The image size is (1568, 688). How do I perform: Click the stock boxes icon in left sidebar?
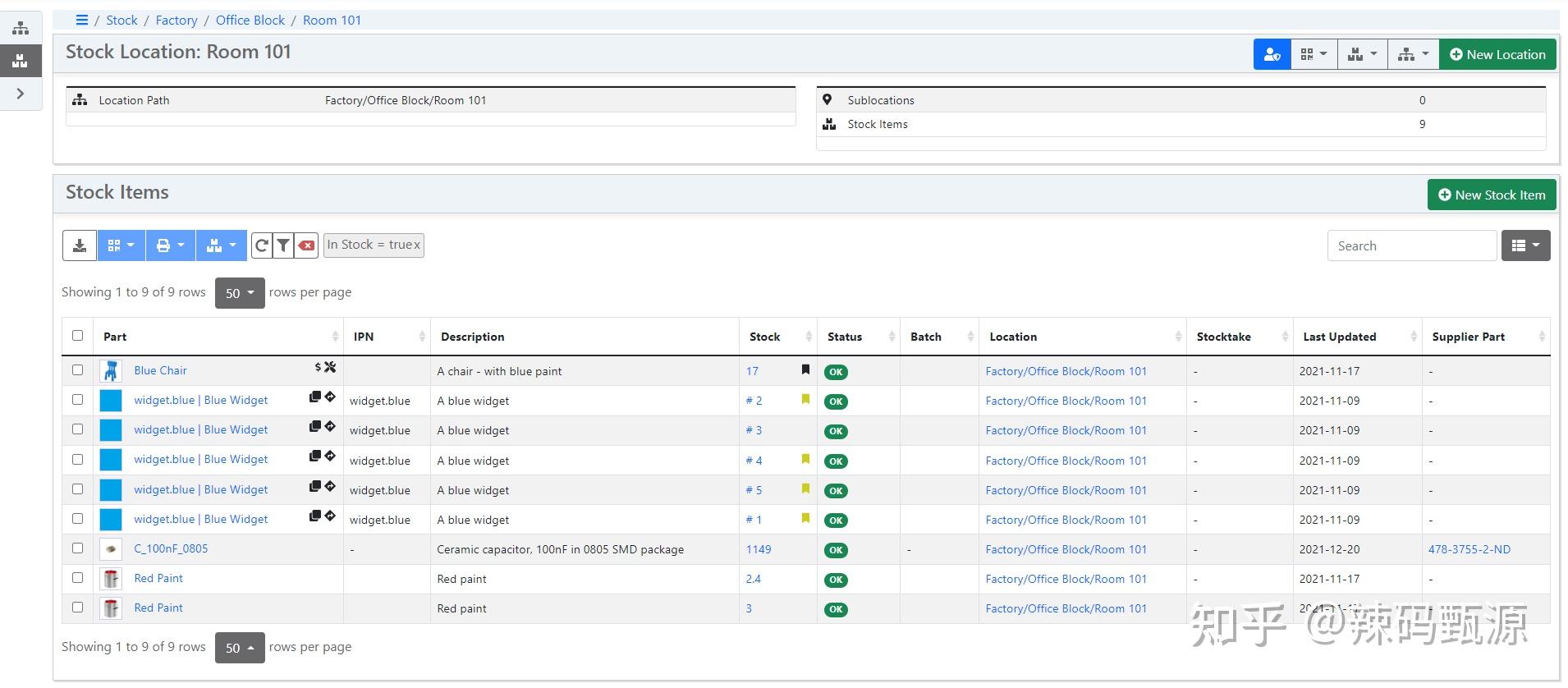click(x=21, y=61)
